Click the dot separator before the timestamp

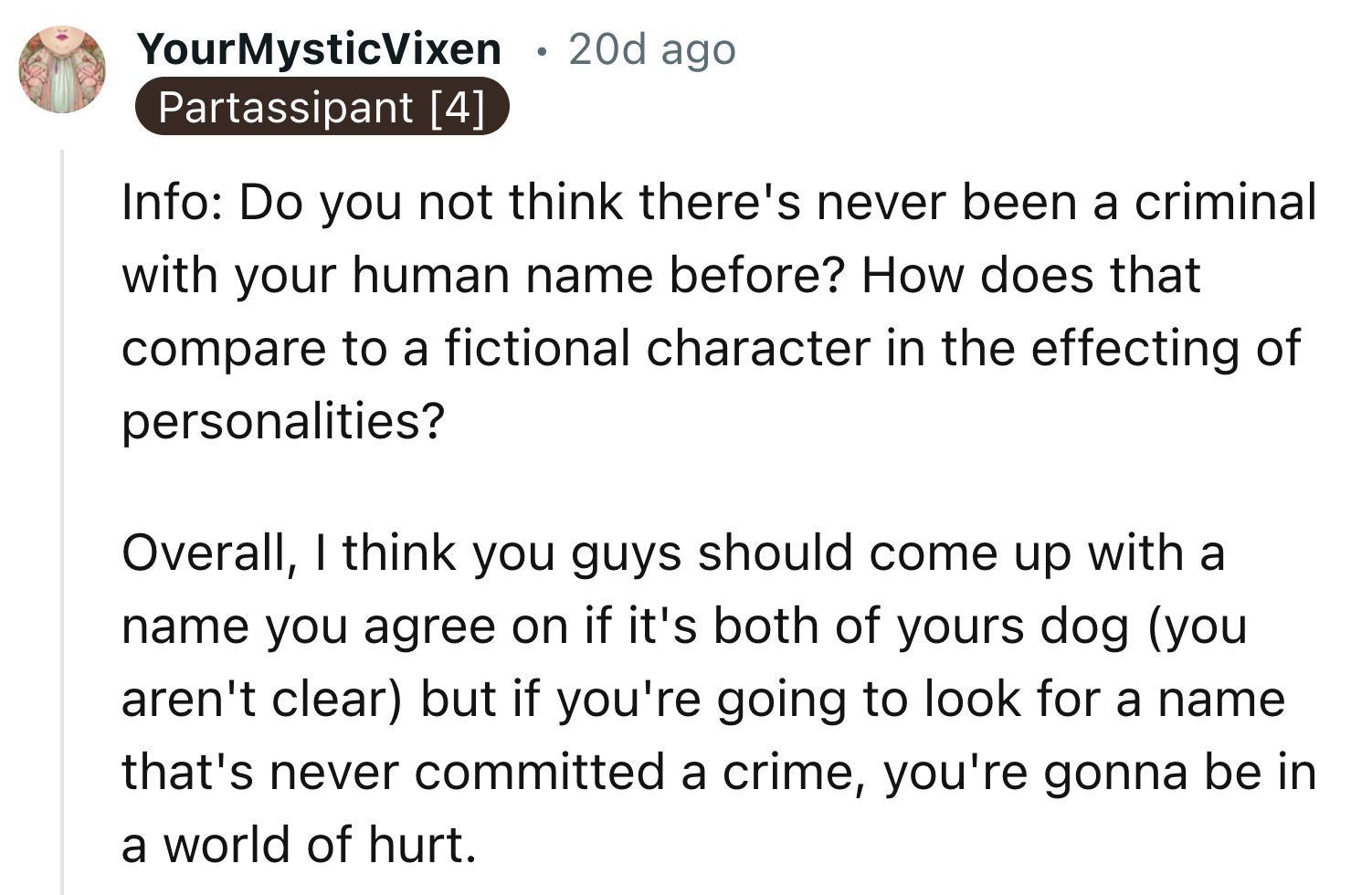coord(542,52)
